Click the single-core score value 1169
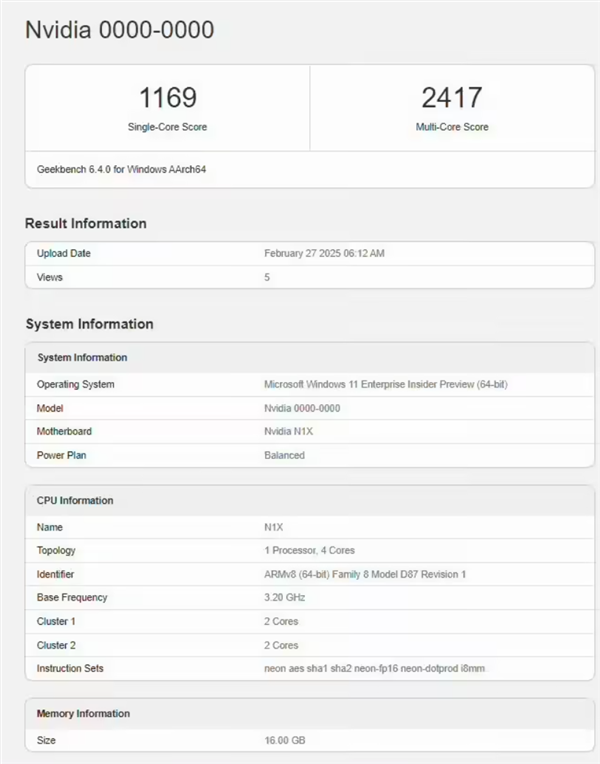 (x=168, y=97)
